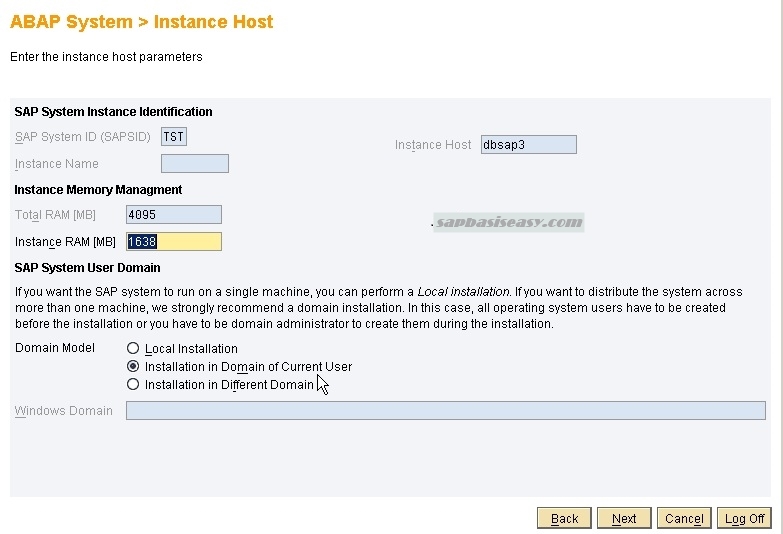
Task: Select Installation in Domain of Current User
Action: point(133,367)
